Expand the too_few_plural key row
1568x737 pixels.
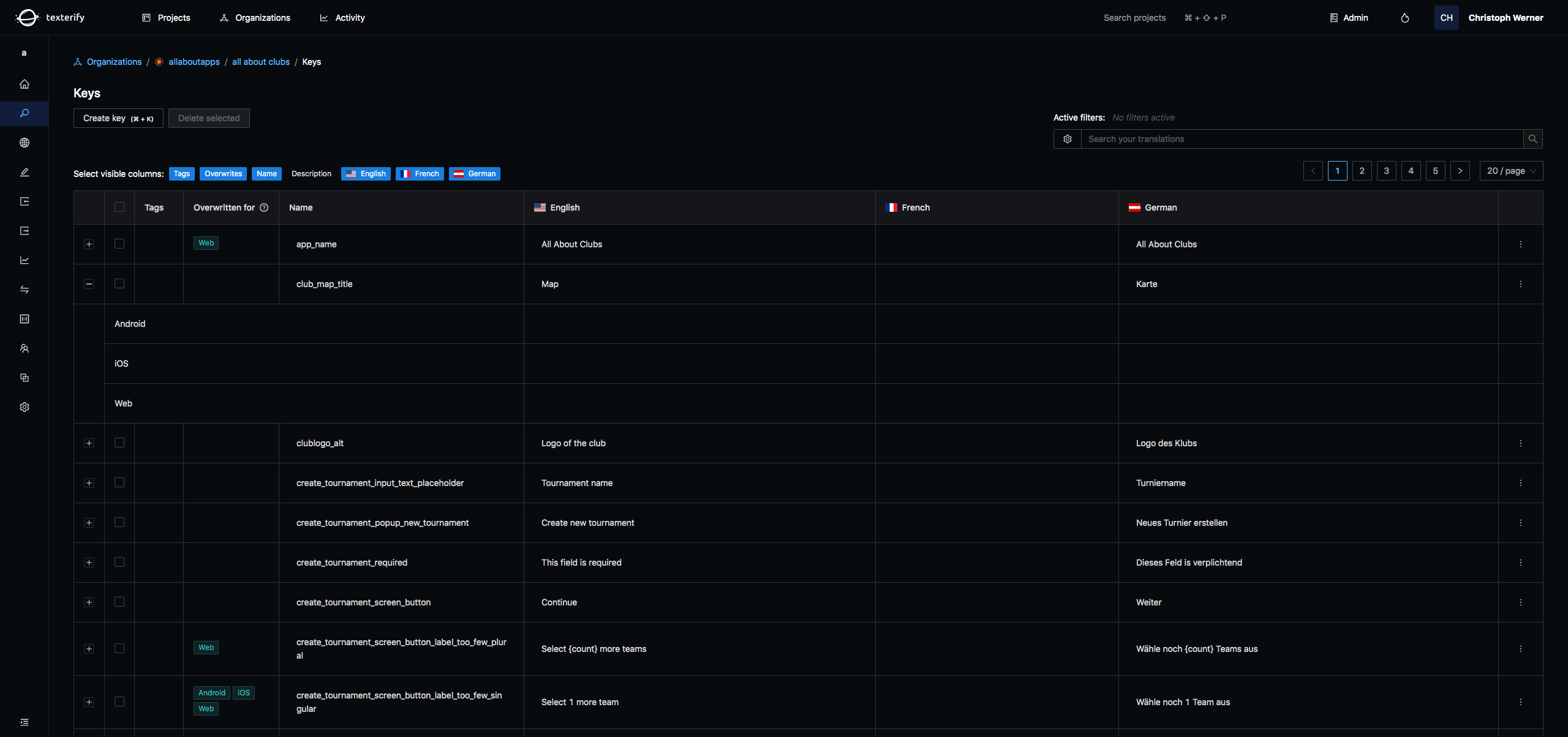coord(89,649)
